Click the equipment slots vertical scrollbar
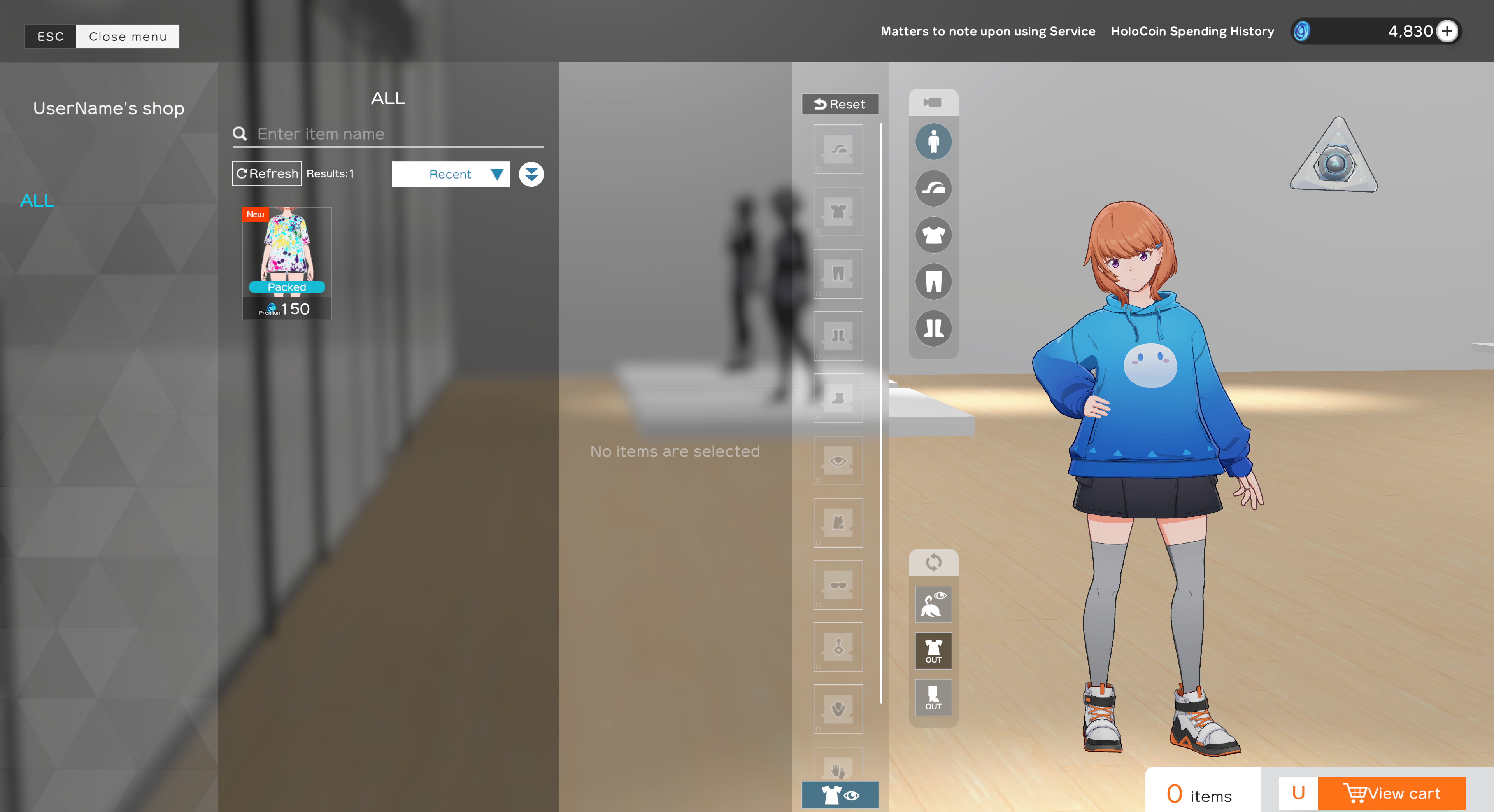1494x812 pixels. point(881,413)
